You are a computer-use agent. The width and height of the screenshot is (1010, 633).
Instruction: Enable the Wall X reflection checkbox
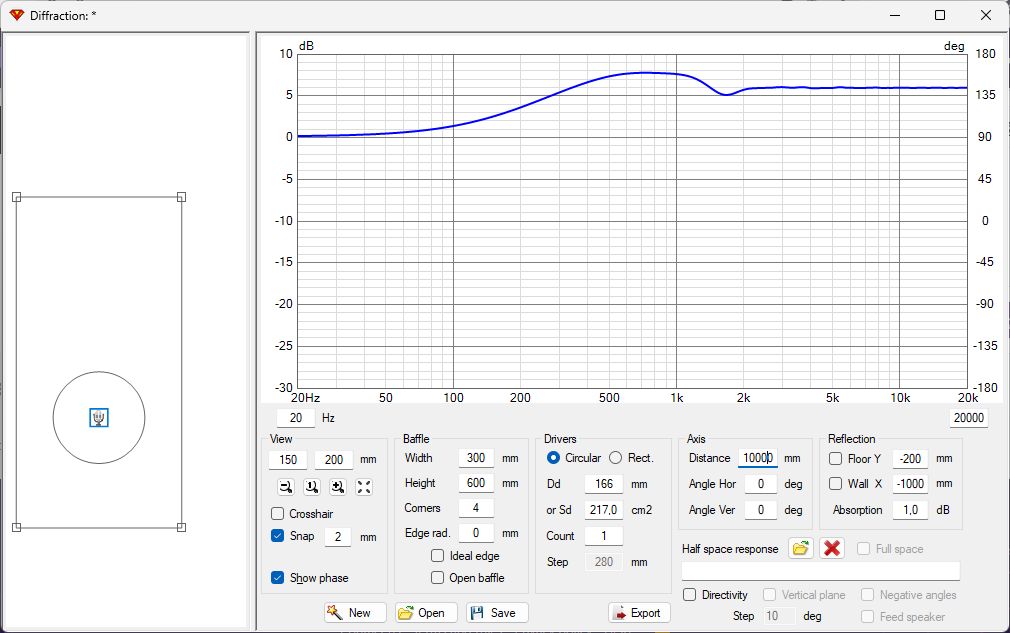(x=835, y=484)
